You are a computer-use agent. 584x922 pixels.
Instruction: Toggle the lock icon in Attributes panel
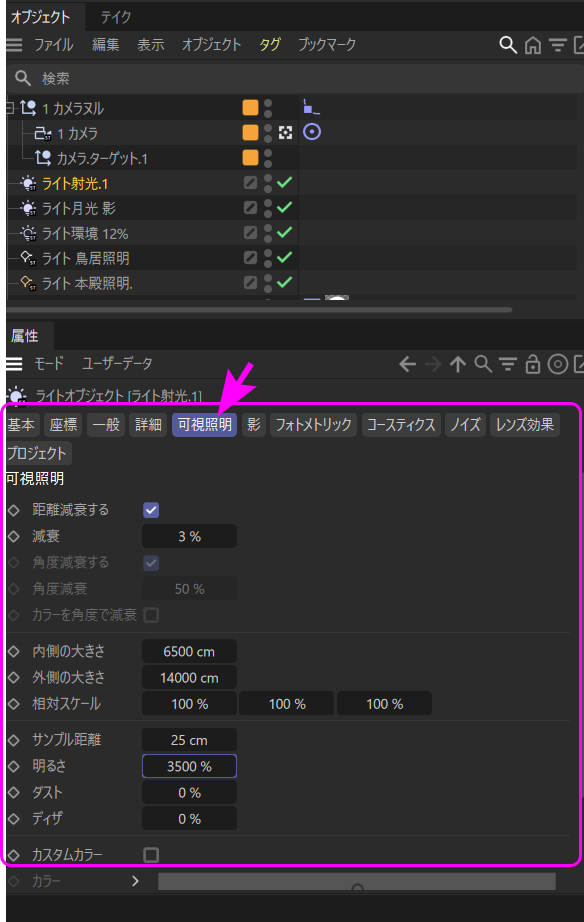[x=533, y=365]
